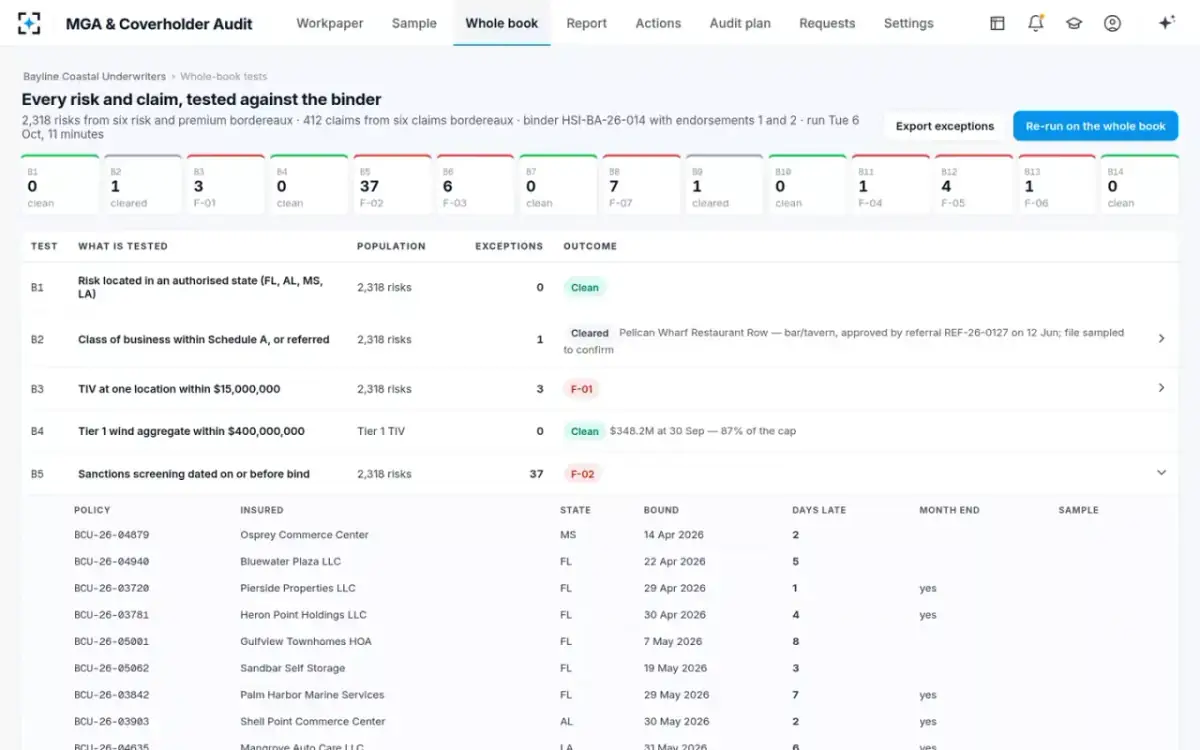
Task: Open the Settings tab
Action: tap(908, 23)
